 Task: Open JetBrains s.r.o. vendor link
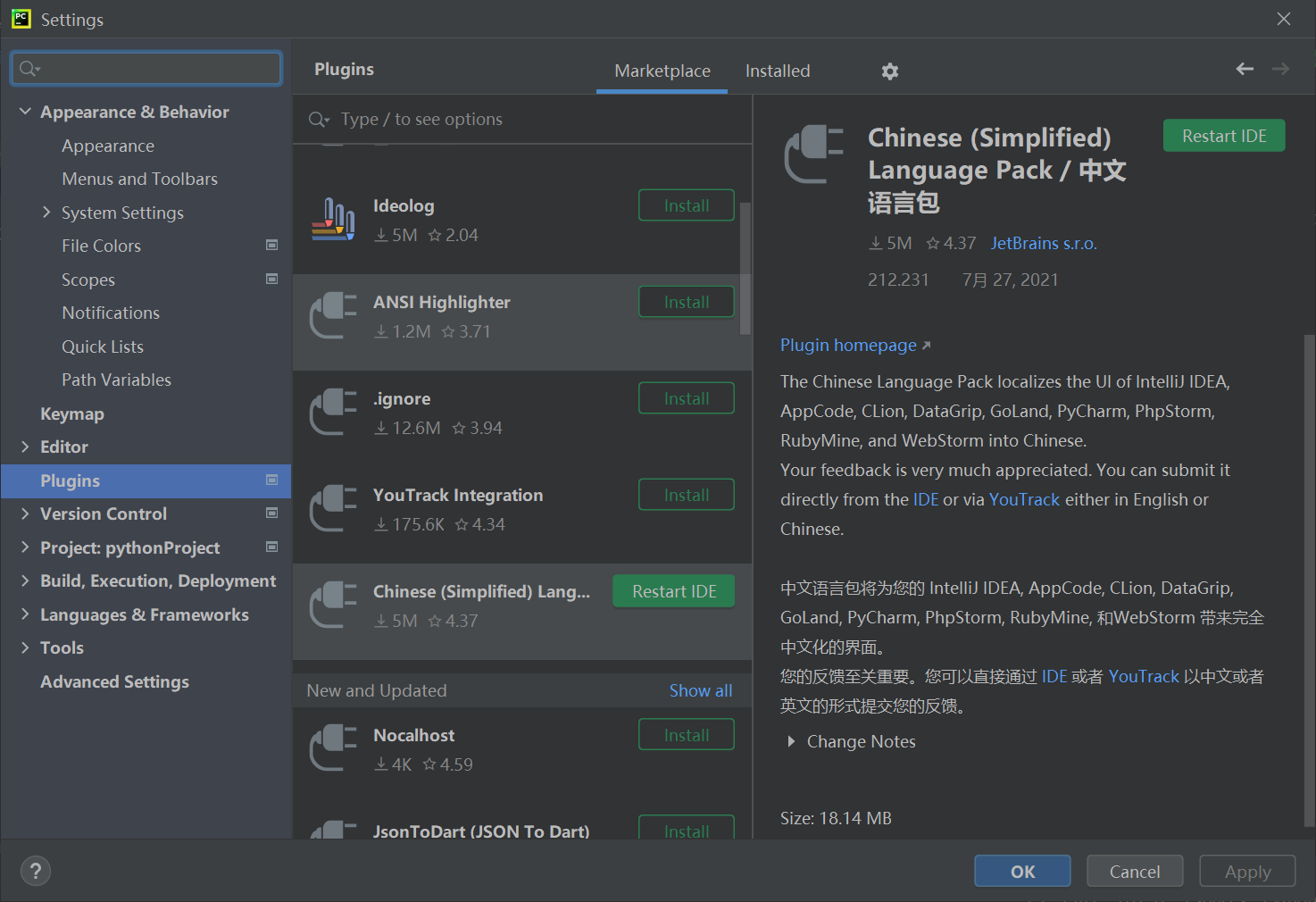point(1044,243)
